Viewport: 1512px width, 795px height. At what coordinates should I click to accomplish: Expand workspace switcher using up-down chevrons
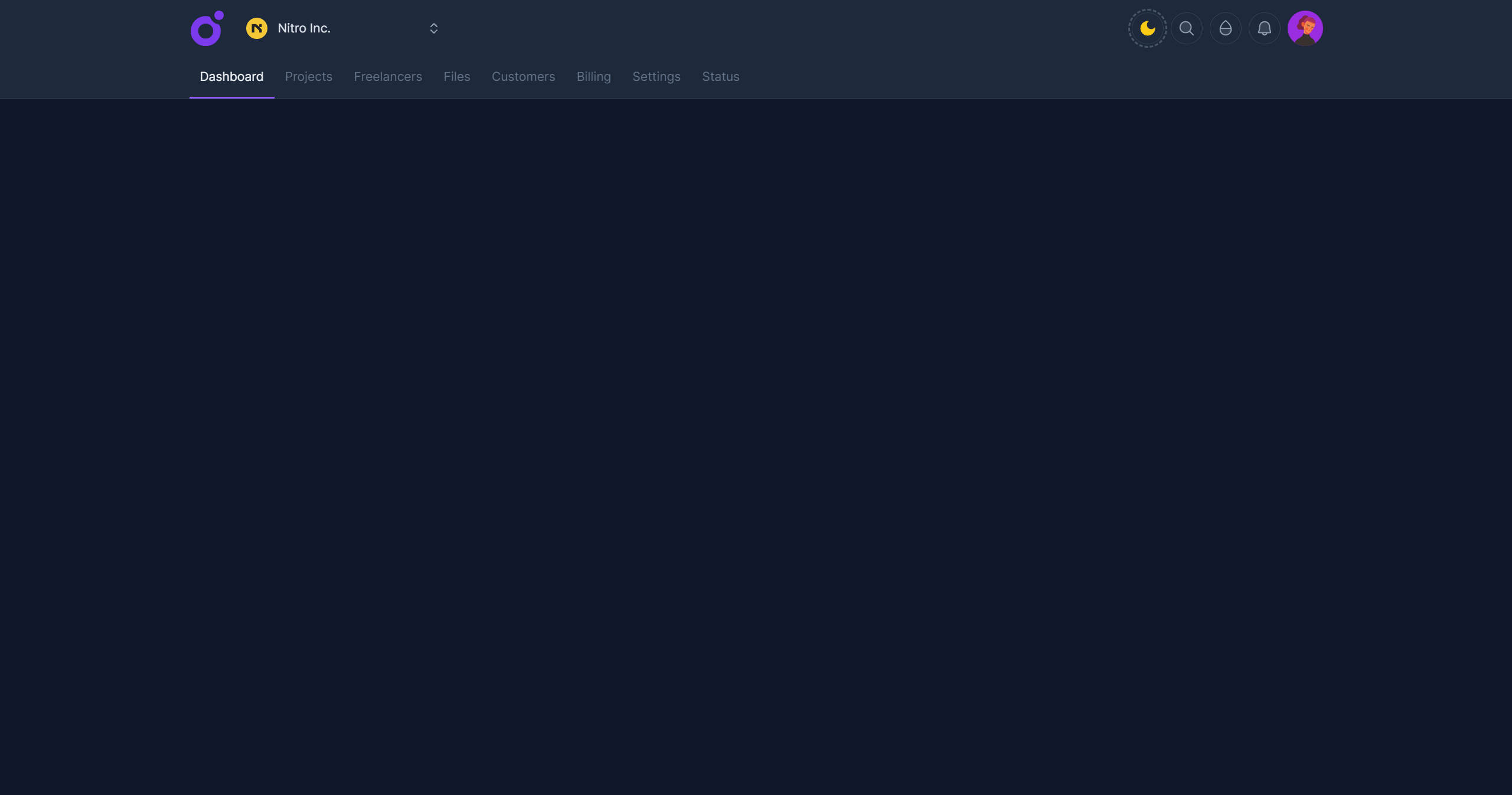(x=433, y=28)
